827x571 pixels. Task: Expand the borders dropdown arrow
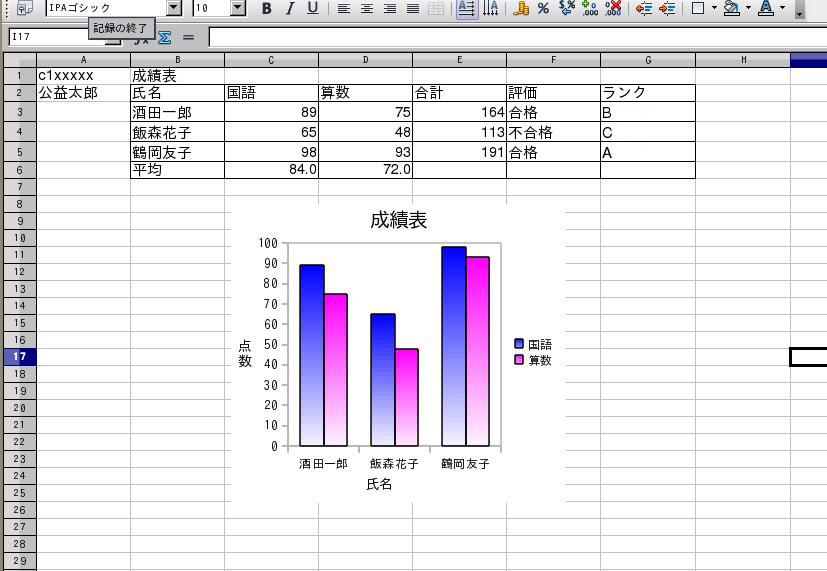713,9
